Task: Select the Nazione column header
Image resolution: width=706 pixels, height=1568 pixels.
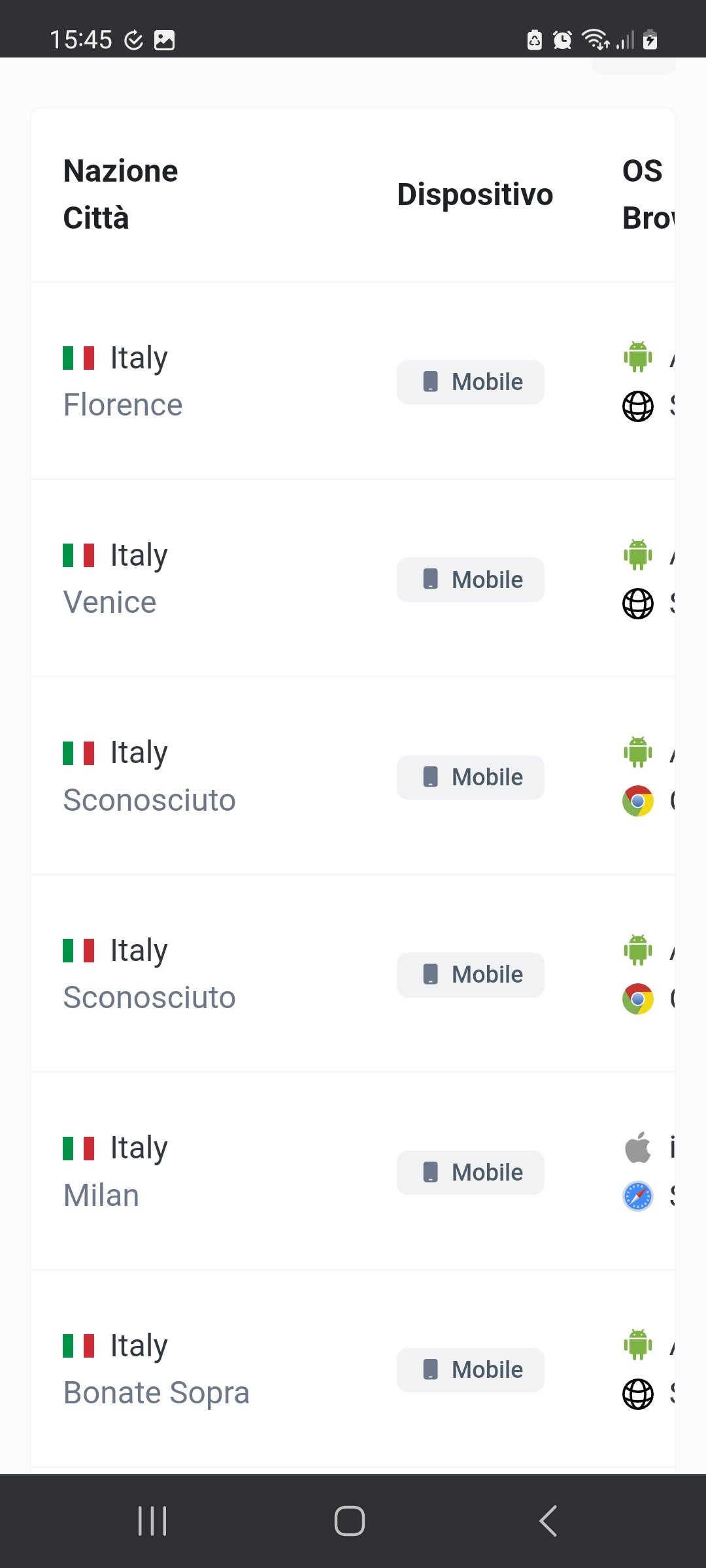Action: pos(121,171)
